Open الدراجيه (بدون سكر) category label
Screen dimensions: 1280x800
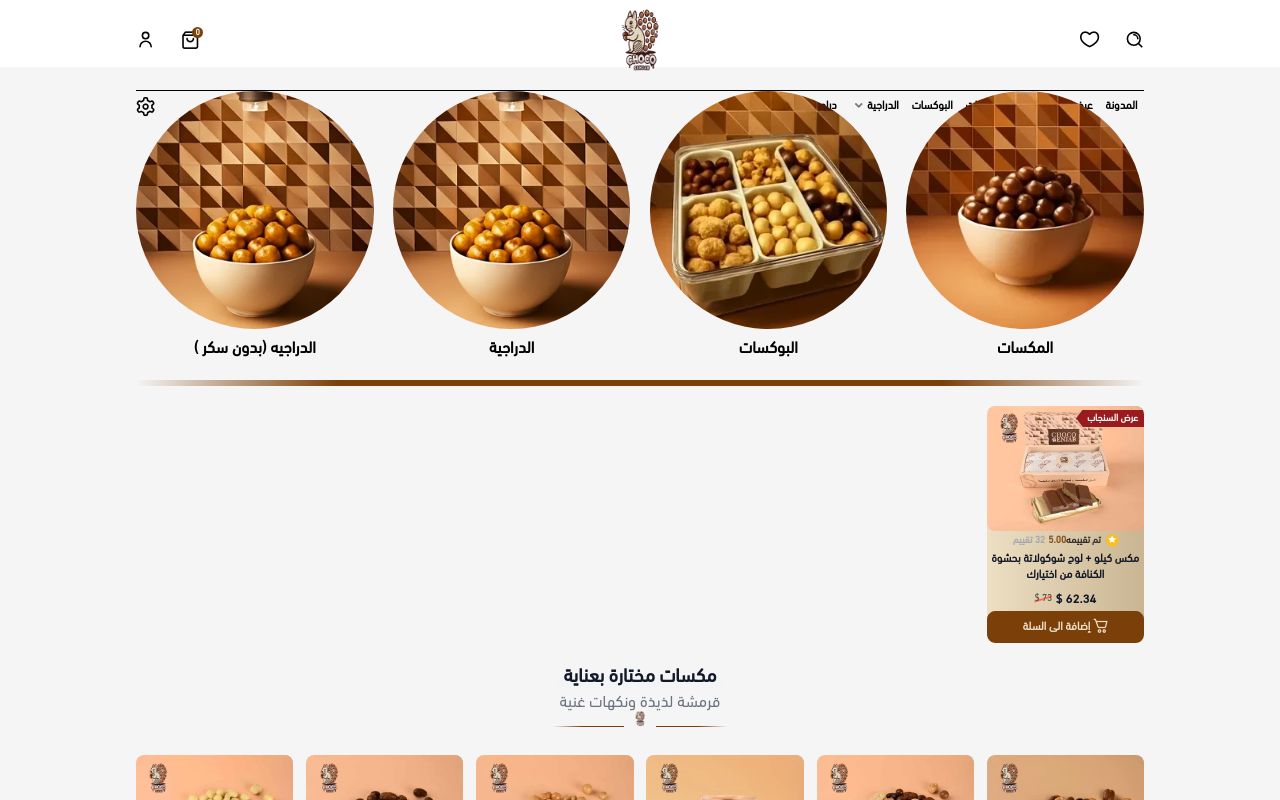pos(255,348)
